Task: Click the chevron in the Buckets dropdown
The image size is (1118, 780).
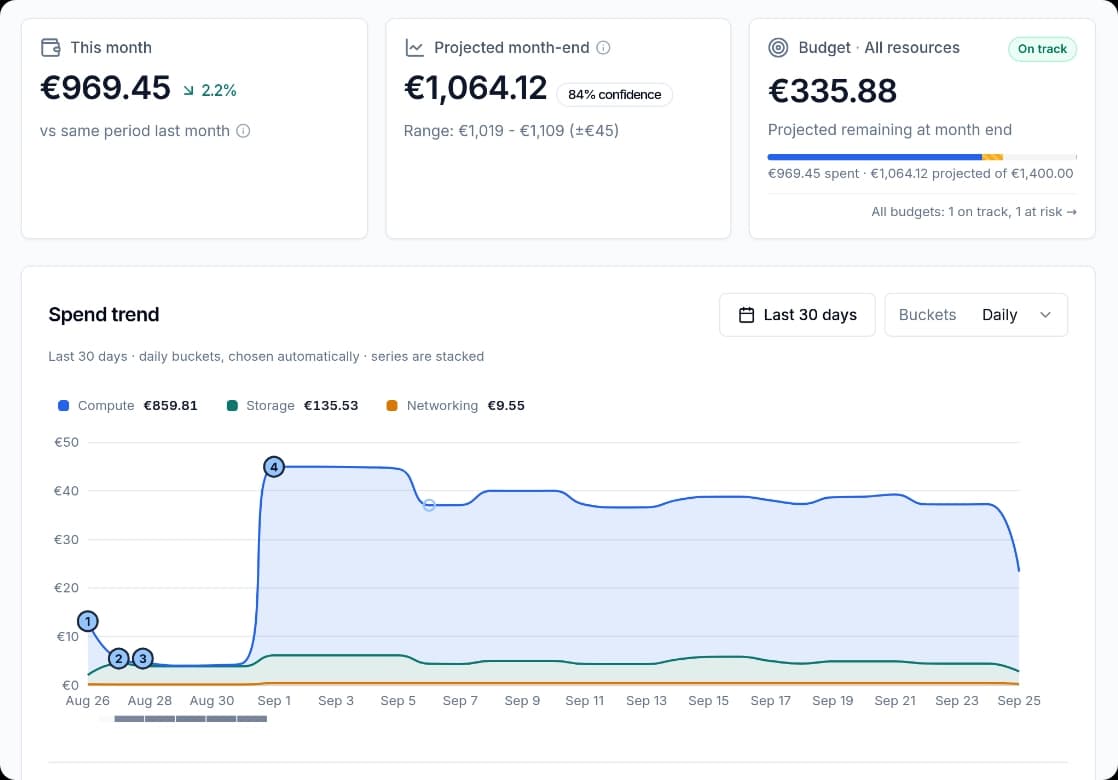Action: coord(1045,315)
